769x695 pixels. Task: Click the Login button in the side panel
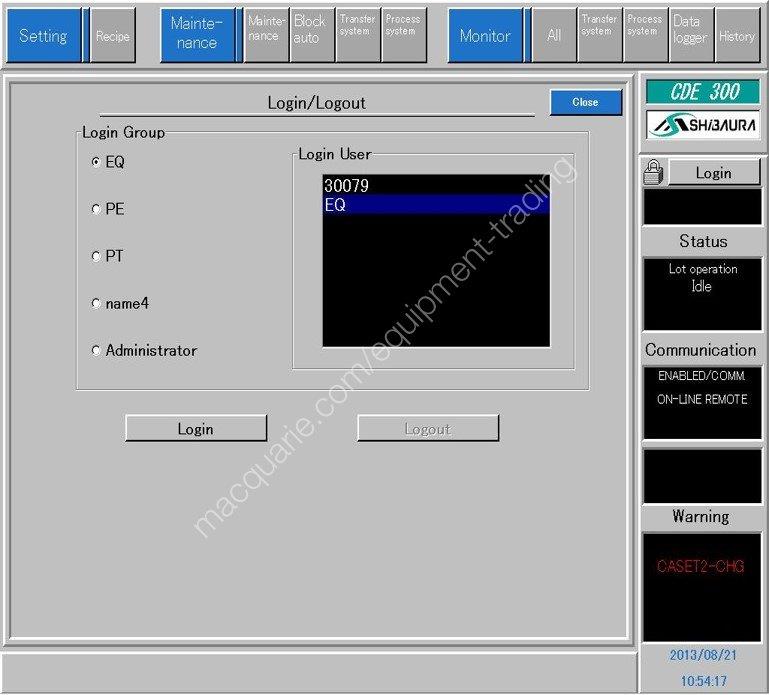pos(713,173)
